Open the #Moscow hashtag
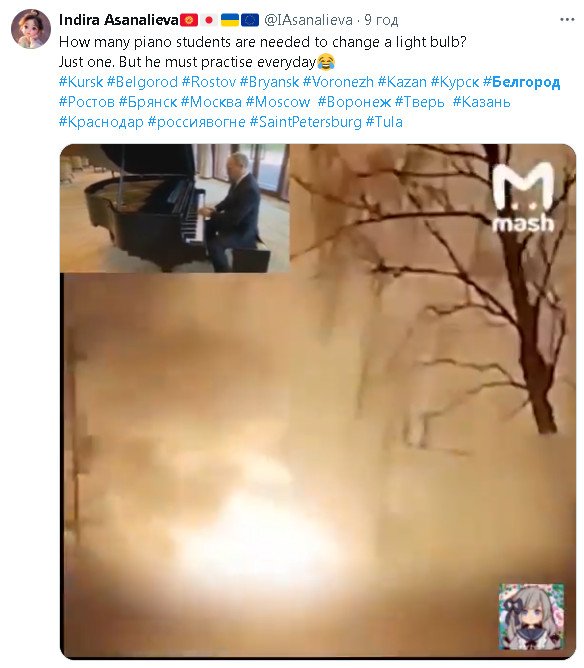This screenshot has height=668, width=584. (278, 102)
